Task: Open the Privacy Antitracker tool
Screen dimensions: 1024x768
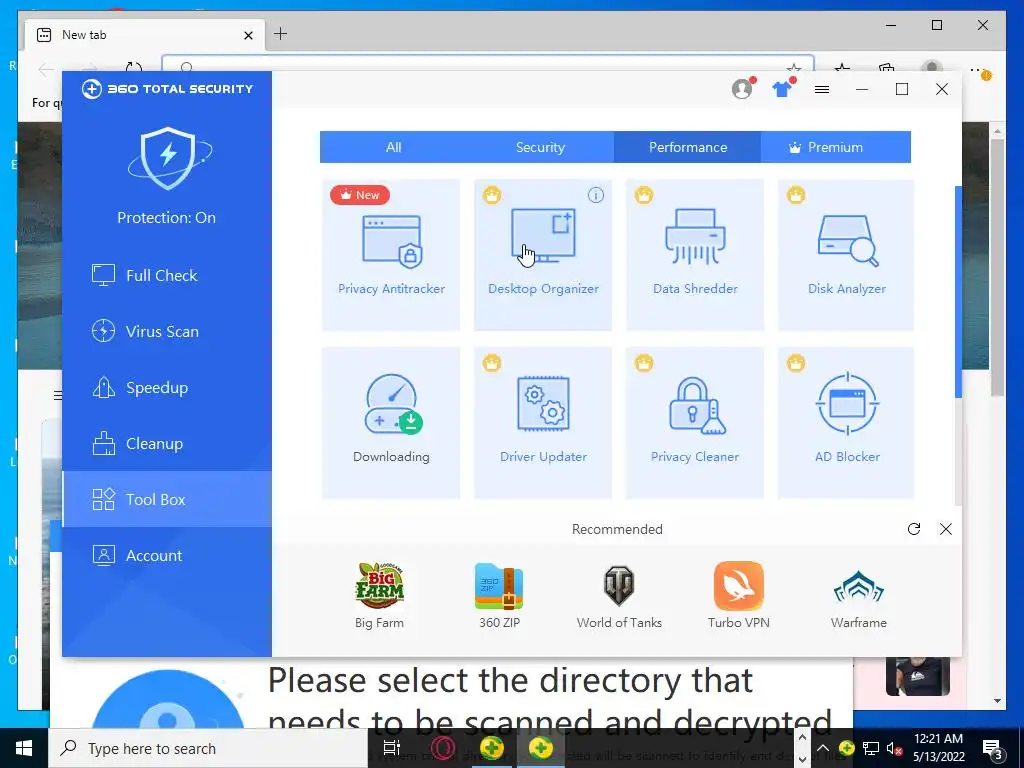Action: pyautogui.click(x=391, y=255)
